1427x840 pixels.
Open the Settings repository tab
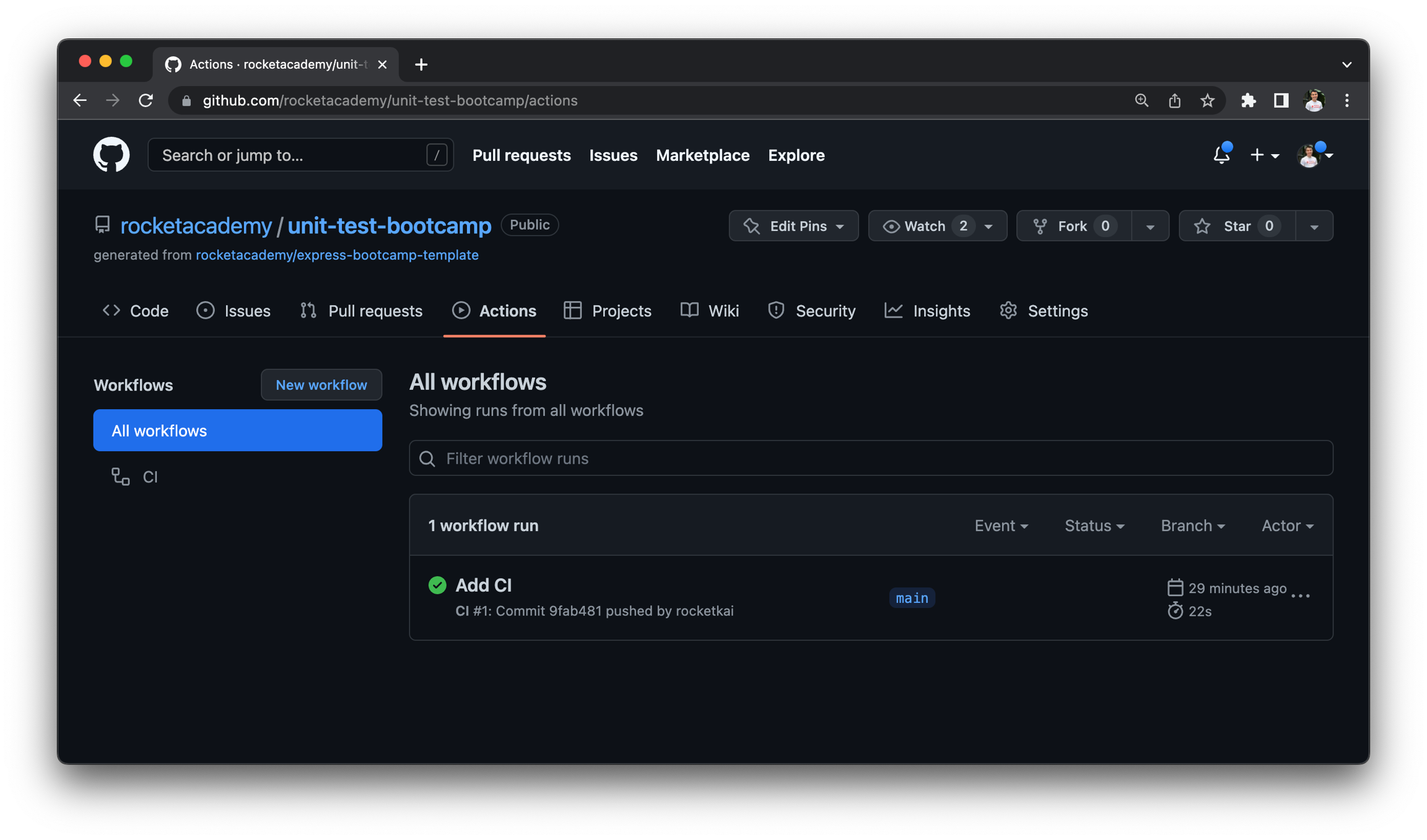[1044, 311]
